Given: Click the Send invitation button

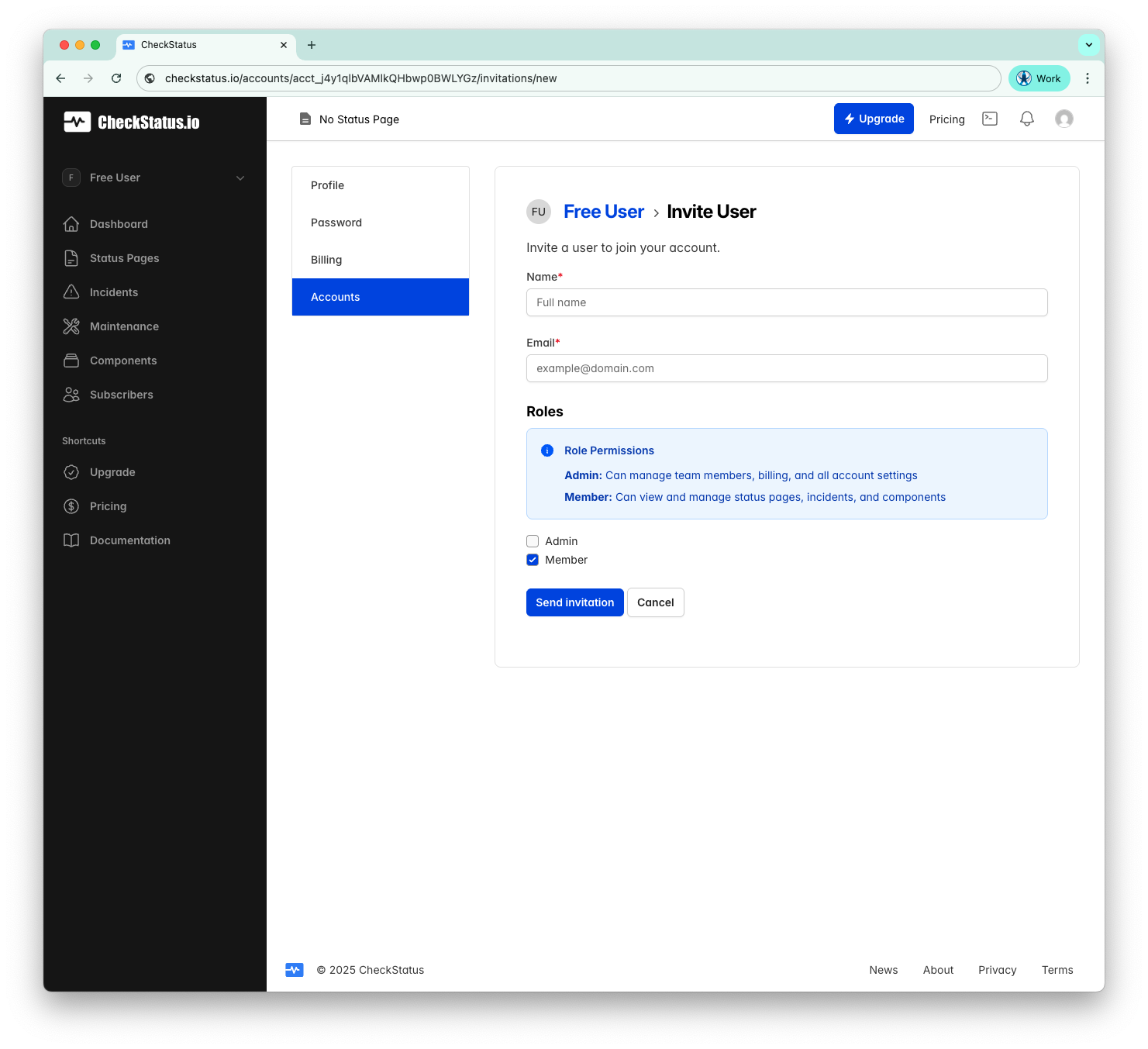Looking at the screenshot, I should pos(574,602).
